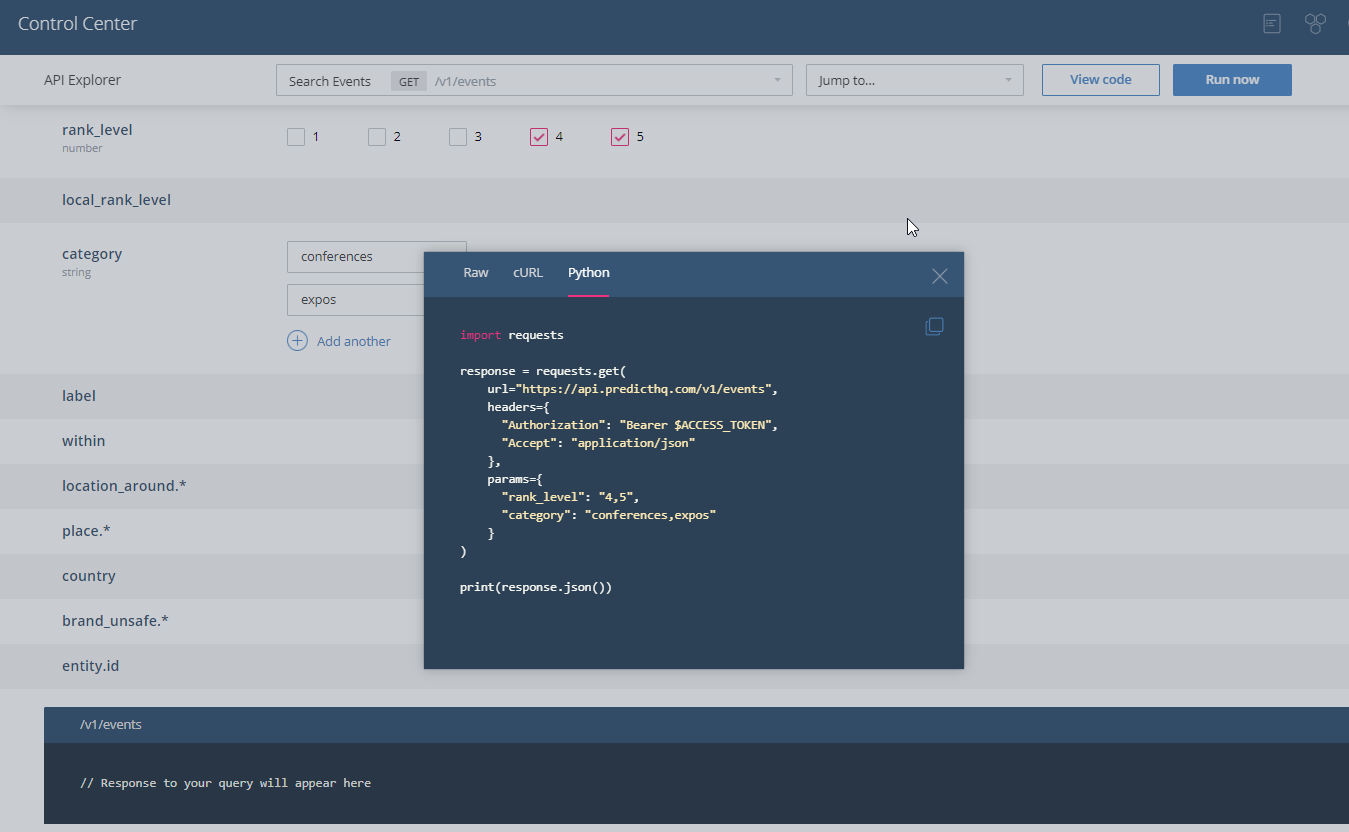
Task: Open the Search Events endpoint dropdown
Action: [x=534, y=80]
